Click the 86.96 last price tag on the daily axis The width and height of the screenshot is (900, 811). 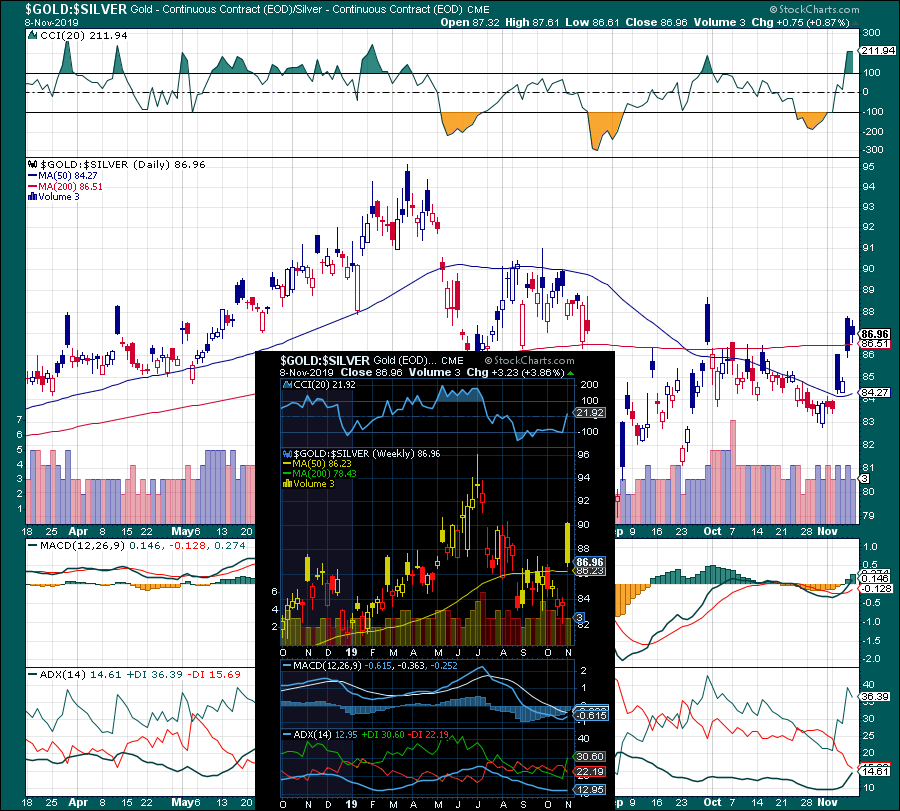coord(875,334)
